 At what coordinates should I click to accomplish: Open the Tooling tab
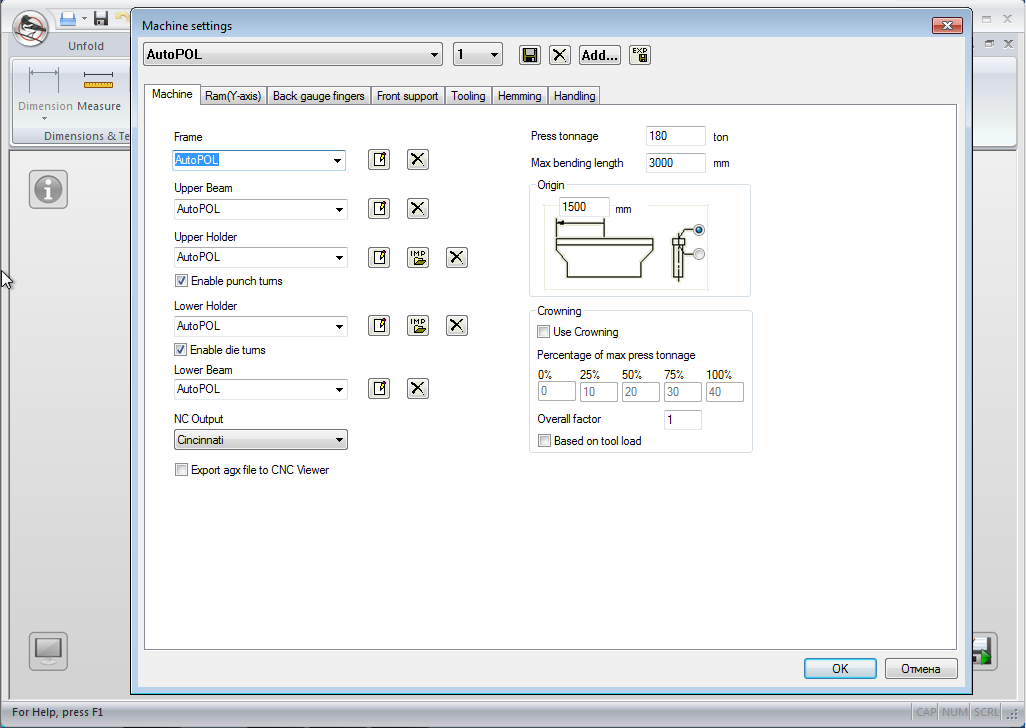tap(468, 96)
